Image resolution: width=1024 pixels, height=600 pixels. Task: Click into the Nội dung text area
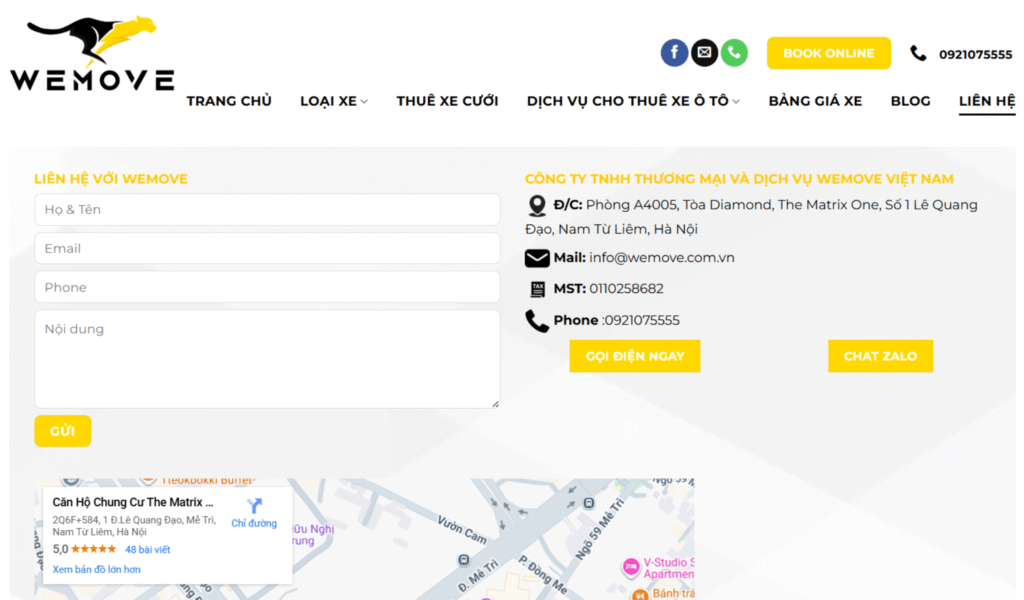[x=267, y=358]
